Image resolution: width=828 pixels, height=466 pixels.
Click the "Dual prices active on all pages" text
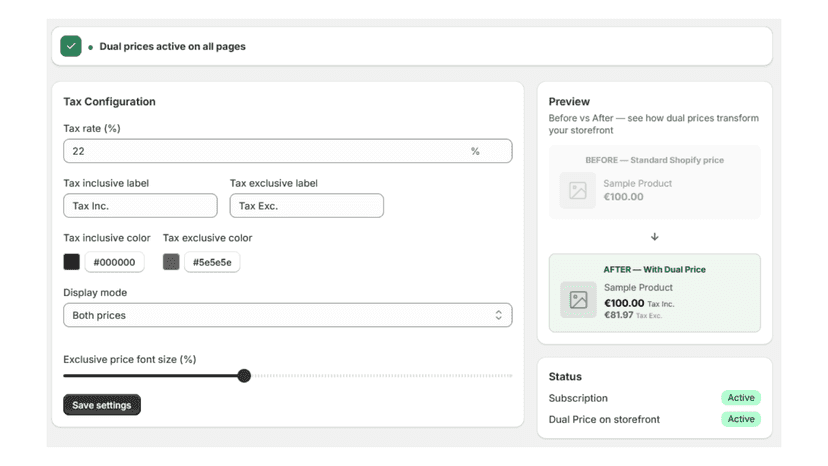173,46
